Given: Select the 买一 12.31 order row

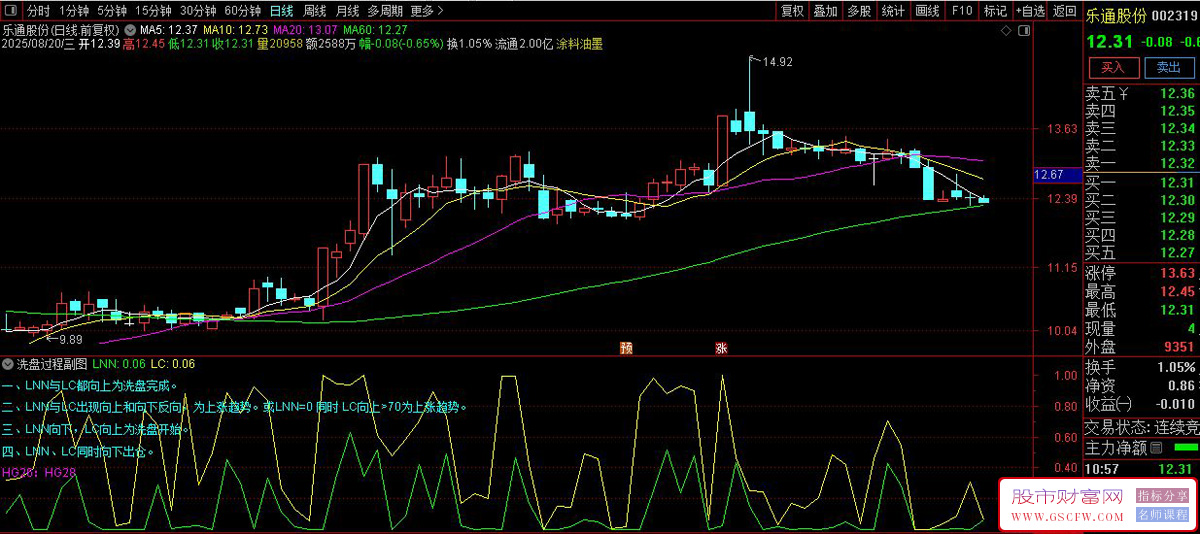Looking at the screenshot, I should pyautogui.click(x=1142, y=183).
